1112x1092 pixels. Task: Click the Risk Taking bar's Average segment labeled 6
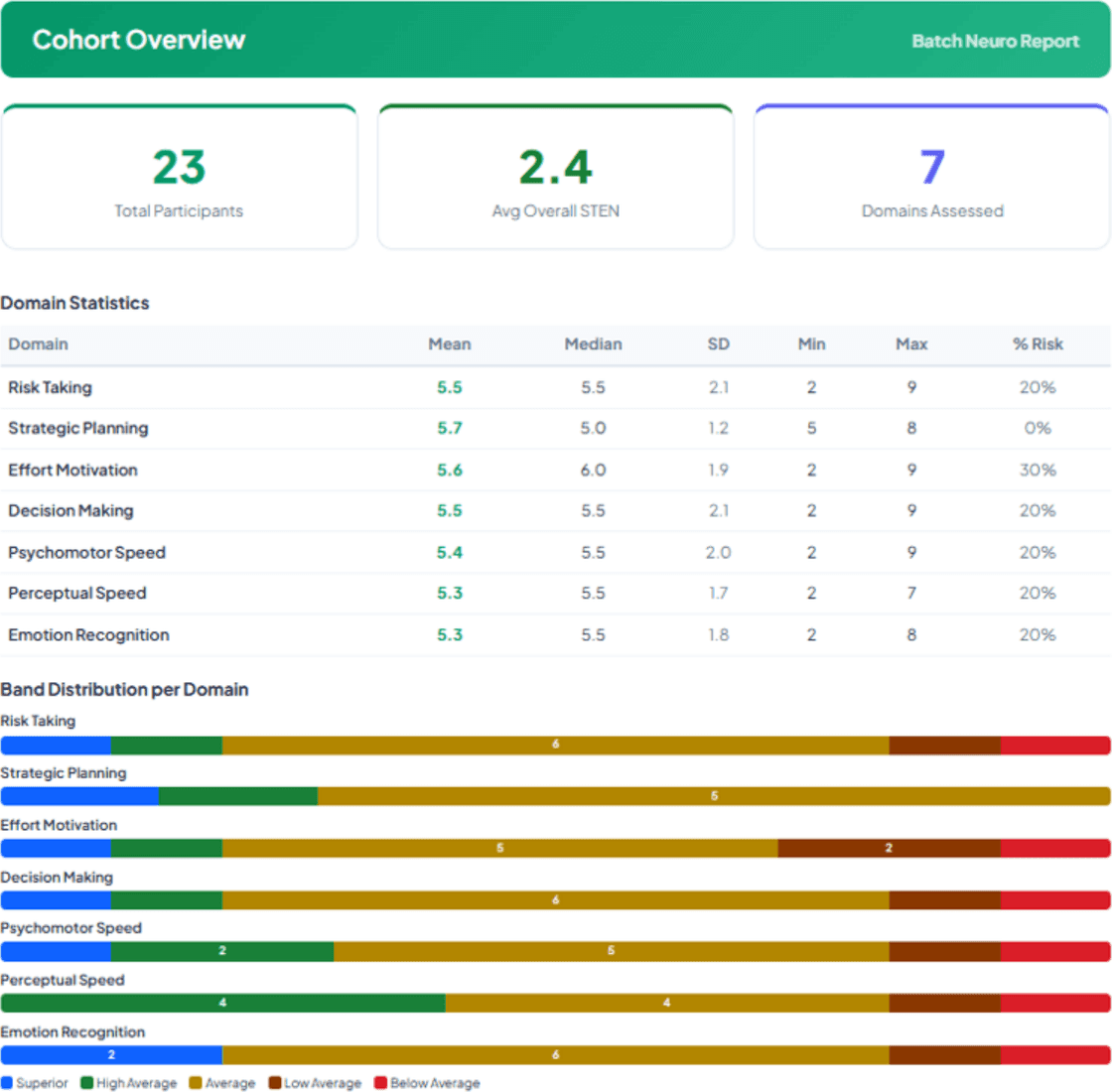[555, 745]
